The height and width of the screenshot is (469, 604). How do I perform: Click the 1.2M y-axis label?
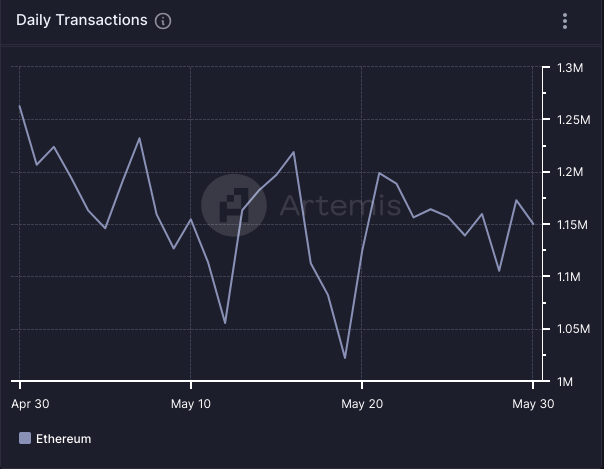pos(569,172)
